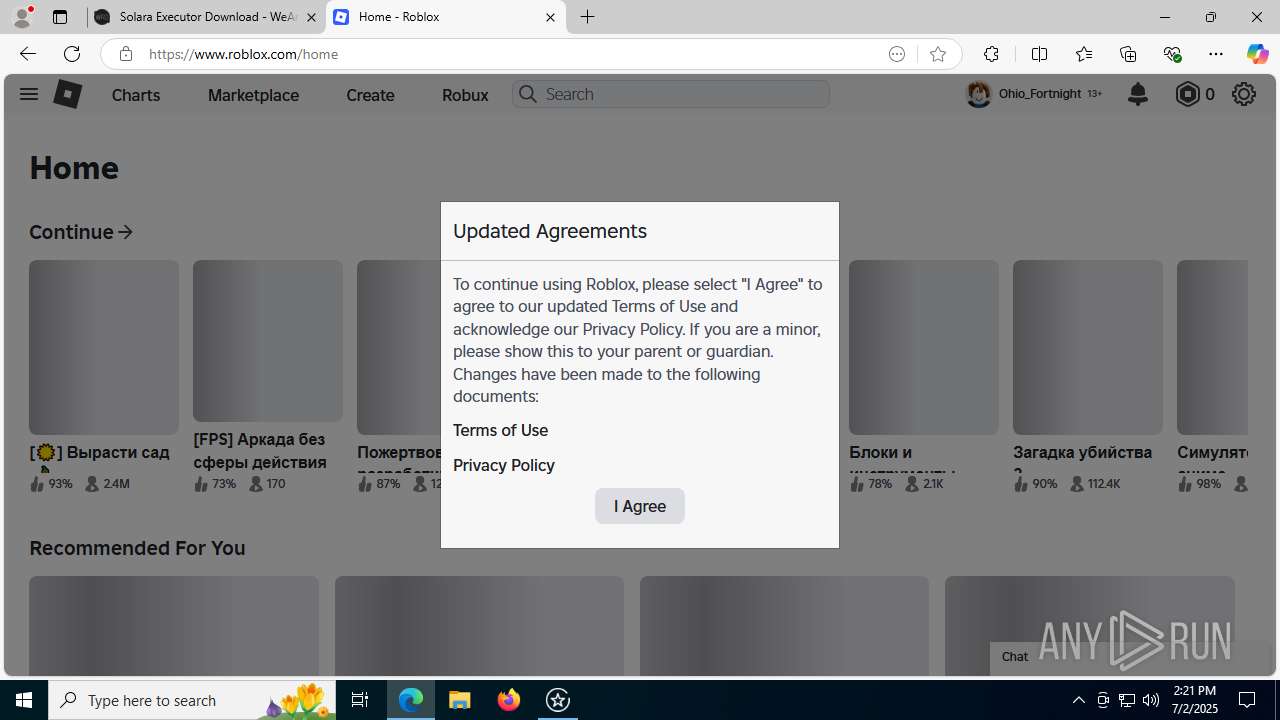
Task: Click the browser address bar URL
Action: [x=243, y=54]
